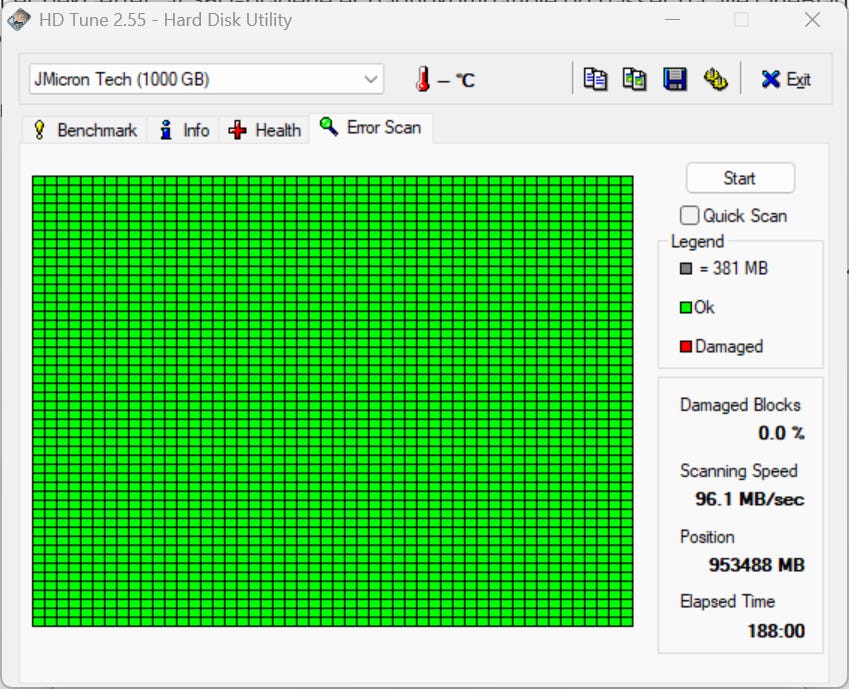Click the HD Tune app icon in title bar
This screenshot has height=689, width=849.
pyautogui.click(x=18, y=20)
